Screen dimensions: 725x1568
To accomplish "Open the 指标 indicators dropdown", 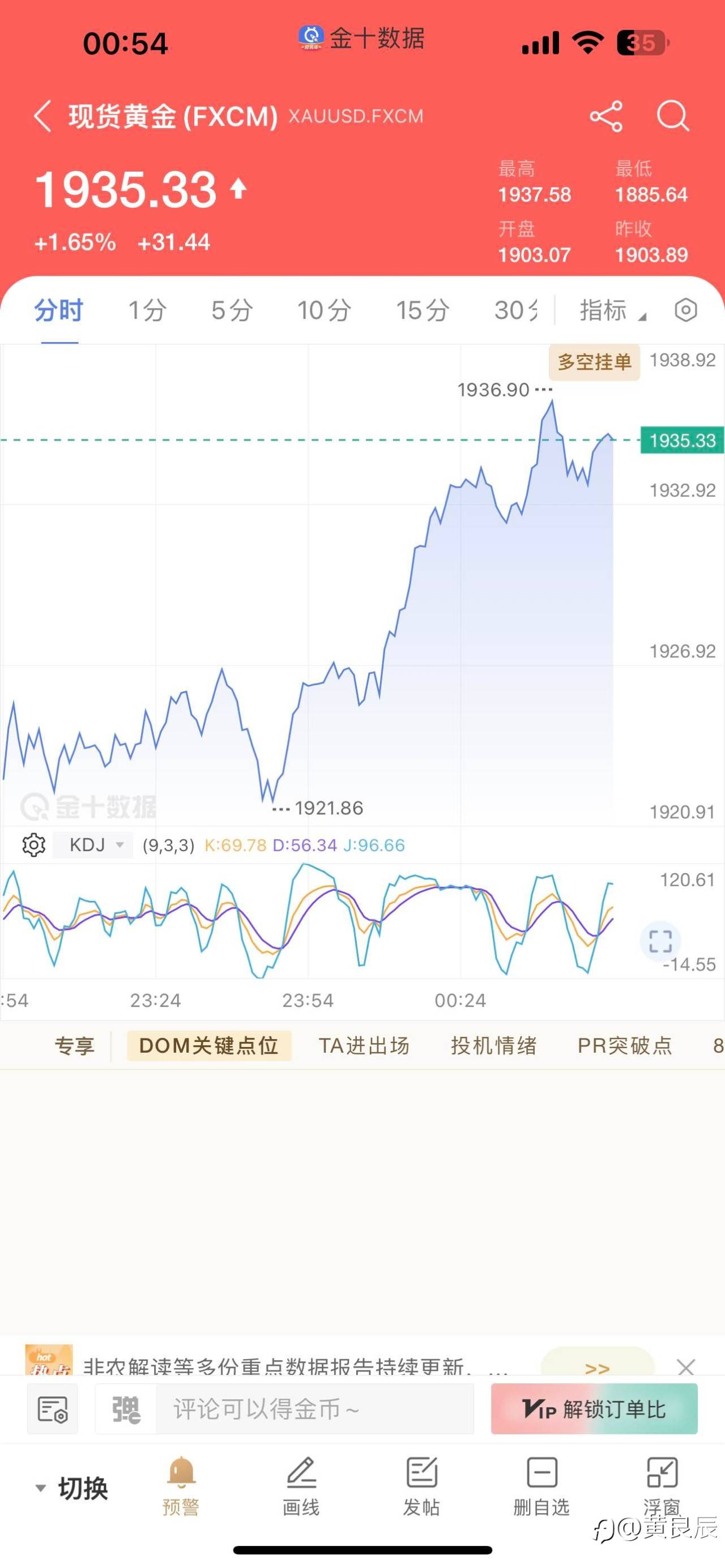I will click(612, 310).
